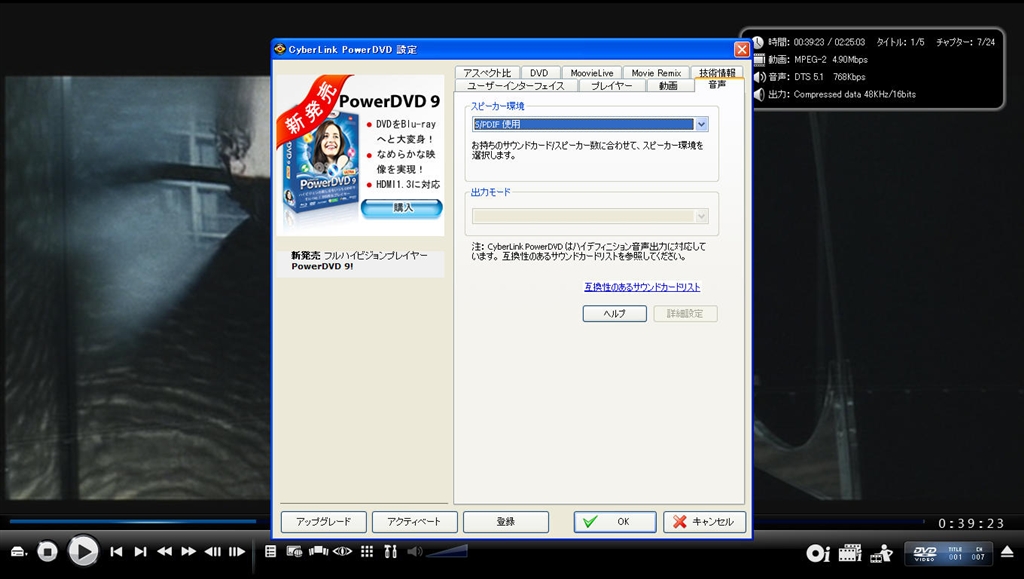Switch to the 動画 tab

[x=668, y=86]
